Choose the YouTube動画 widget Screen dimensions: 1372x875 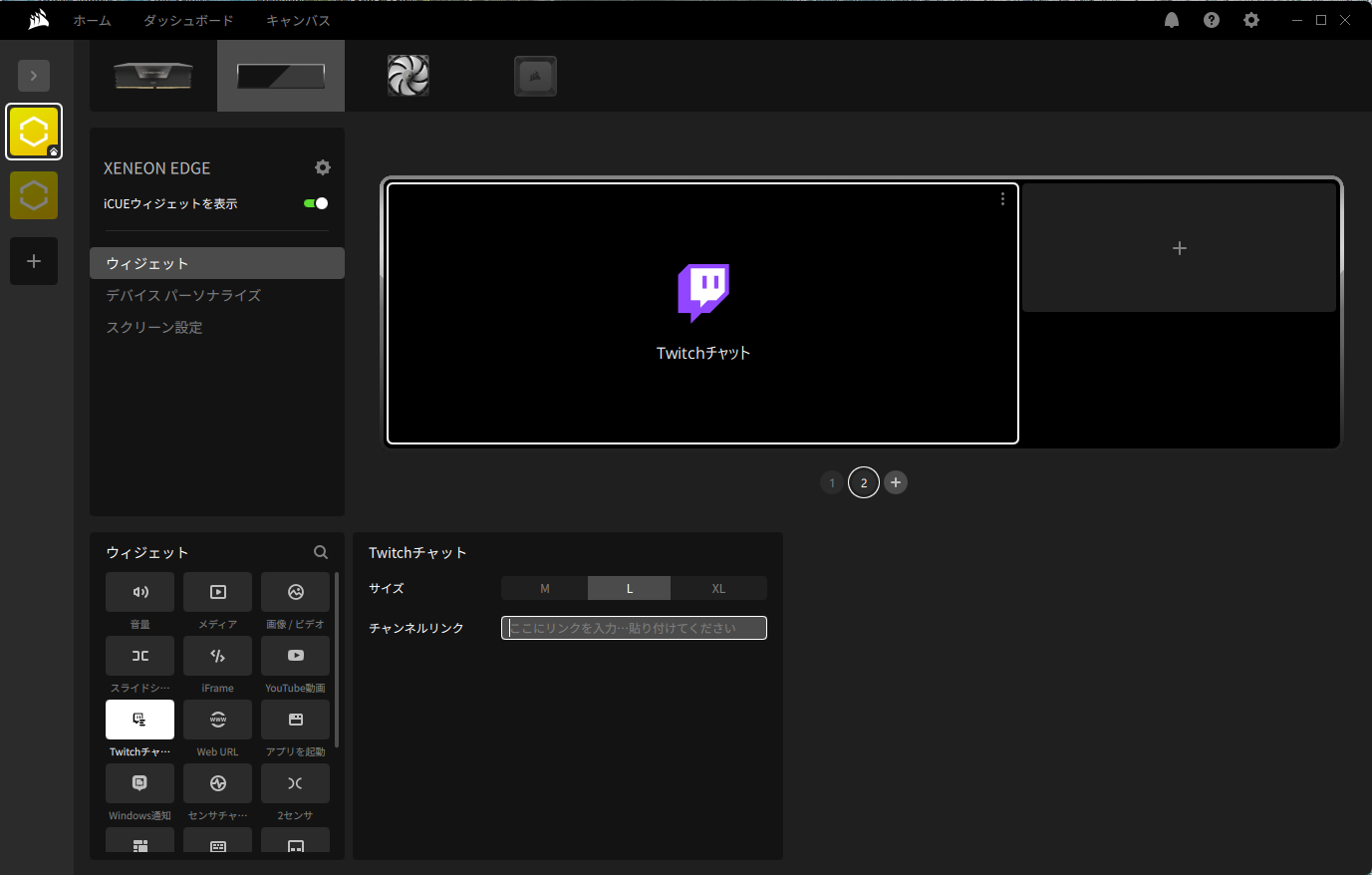pyautogui.click(x=295, y=656)
